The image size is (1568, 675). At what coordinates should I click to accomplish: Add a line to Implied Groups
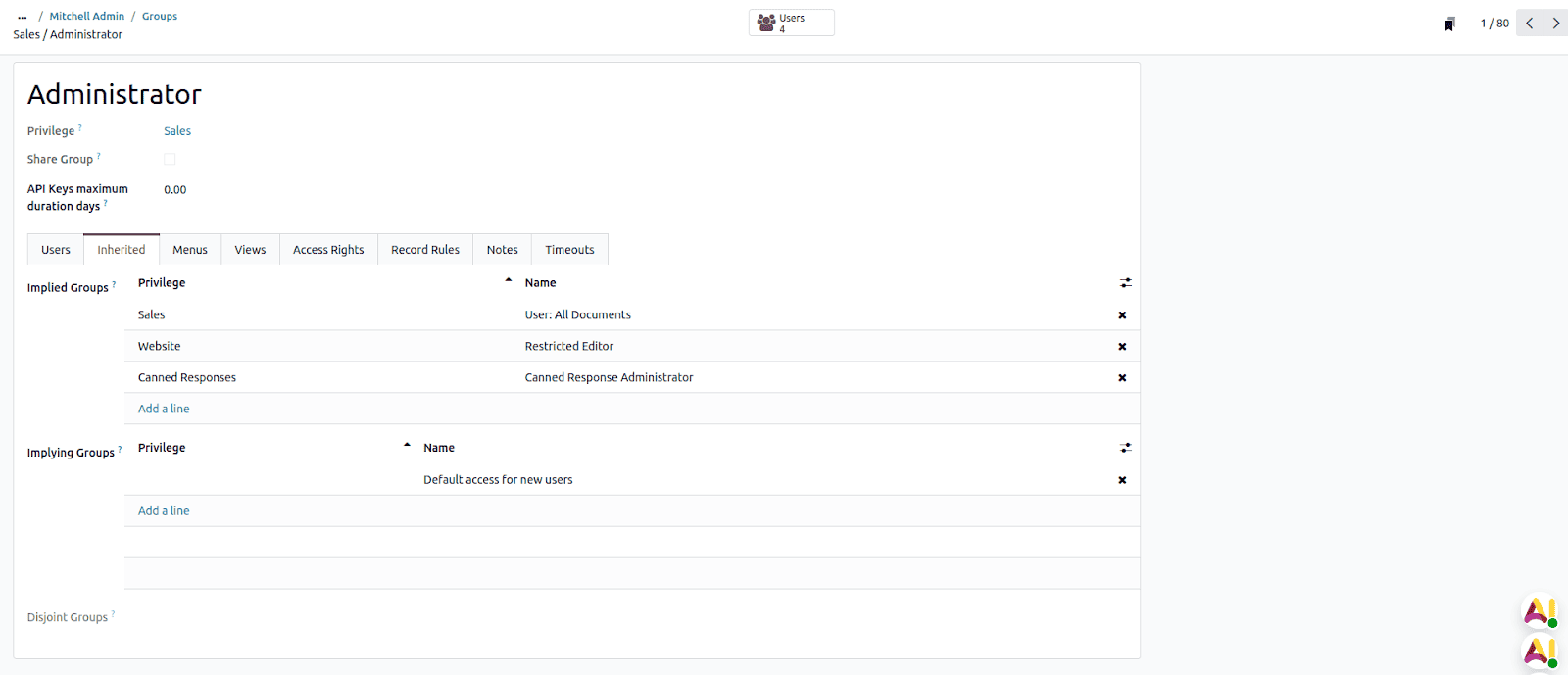click(164, 409)
